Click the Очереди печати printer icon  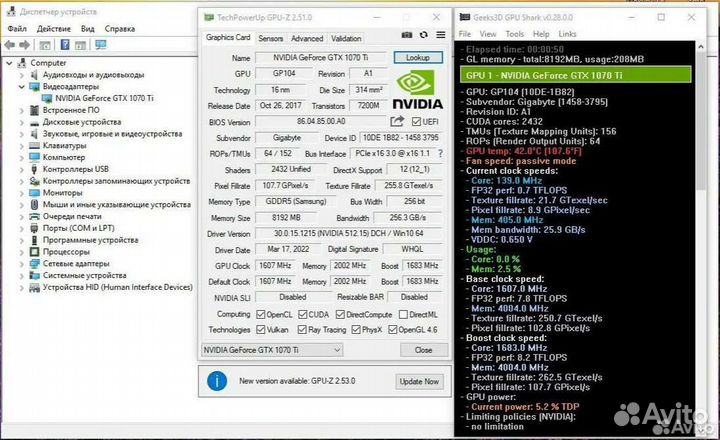pos(34,216)
